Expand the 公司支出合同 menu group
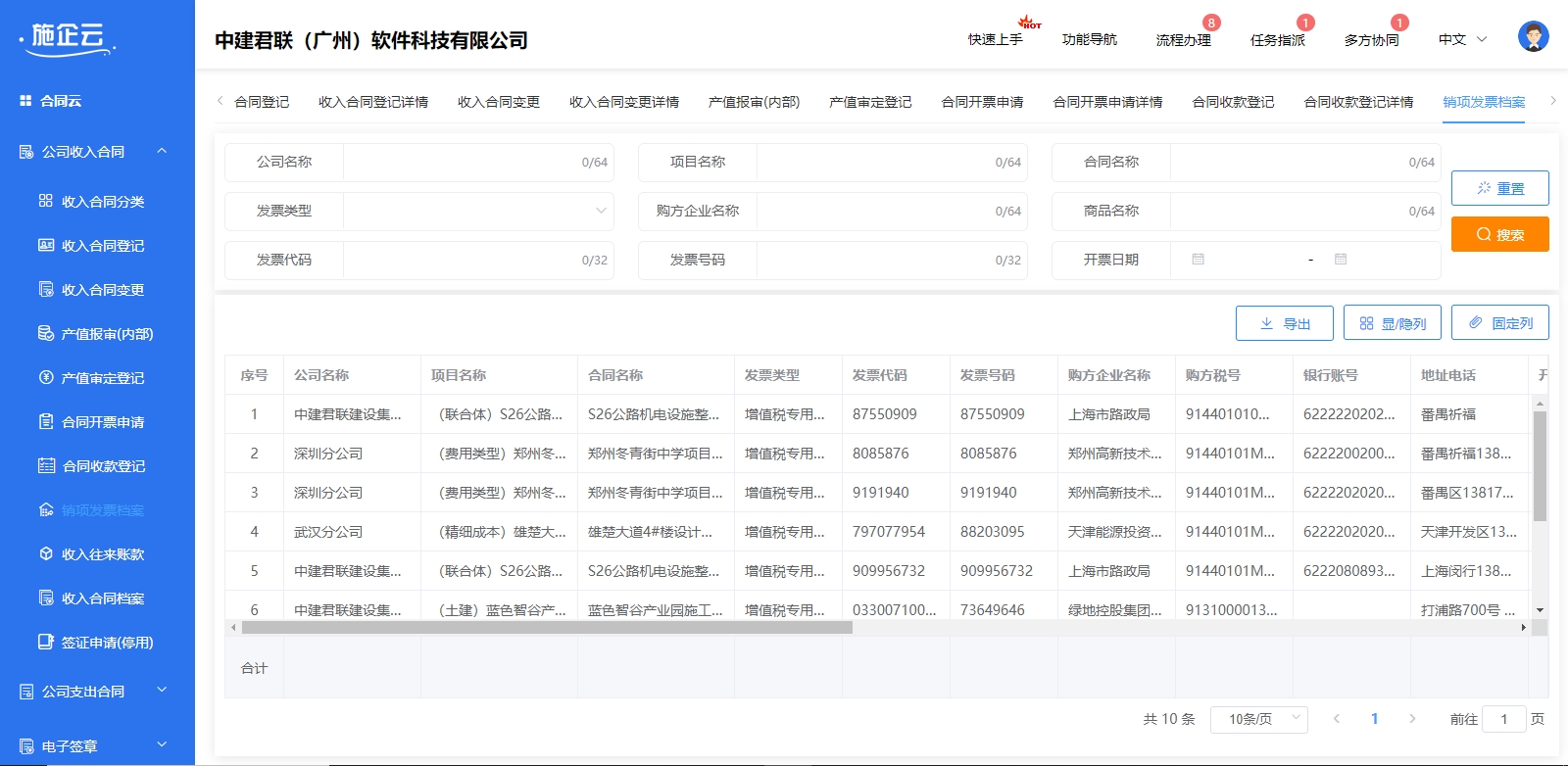Viewport: 1568px width, 766px height. coord(162,691)
